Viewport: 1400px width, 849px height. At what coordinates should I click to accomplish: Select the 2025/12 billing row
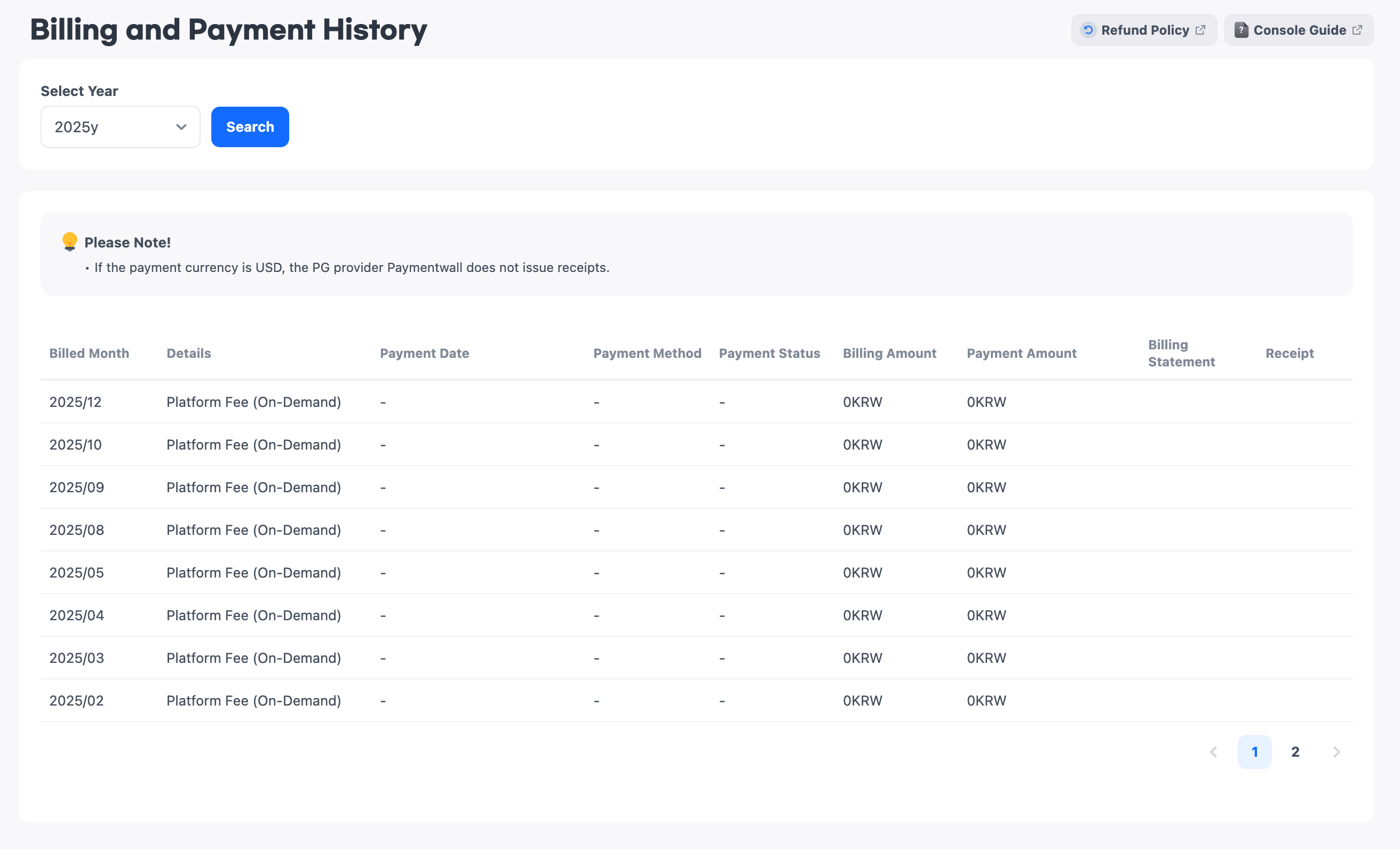(x=76, y=402)
